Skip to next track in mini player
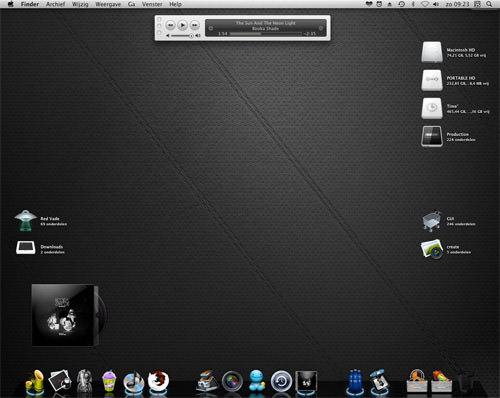Image resolution: width=500 pixels, height=398 pixels. pos(195,25)
